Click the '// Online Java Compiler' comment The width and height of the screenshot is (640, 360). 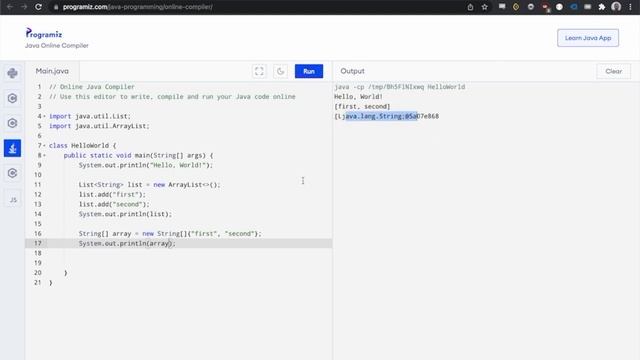(x=92, y=87)
